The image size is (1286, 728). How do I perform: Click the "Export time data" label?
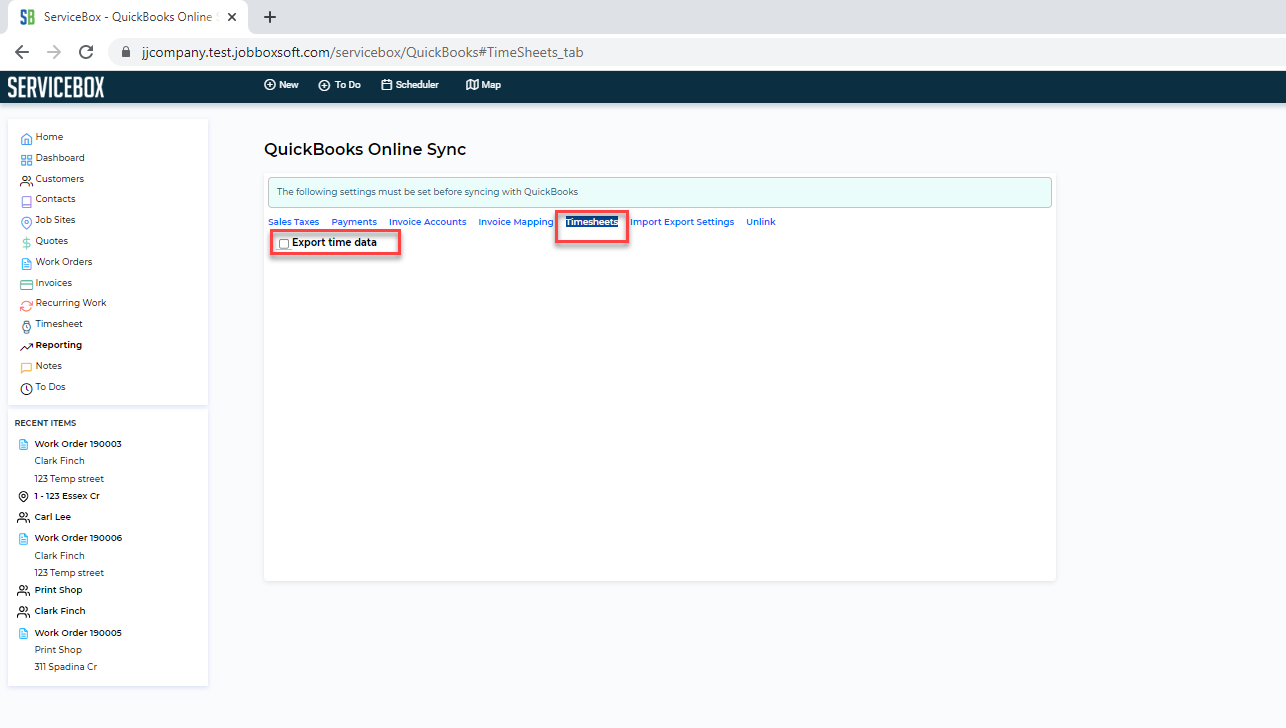(334, 243)
